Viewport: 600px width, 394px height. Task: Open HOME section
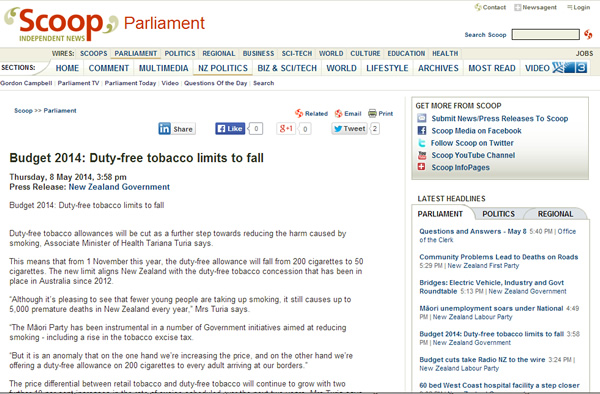[x=67, y=68]
